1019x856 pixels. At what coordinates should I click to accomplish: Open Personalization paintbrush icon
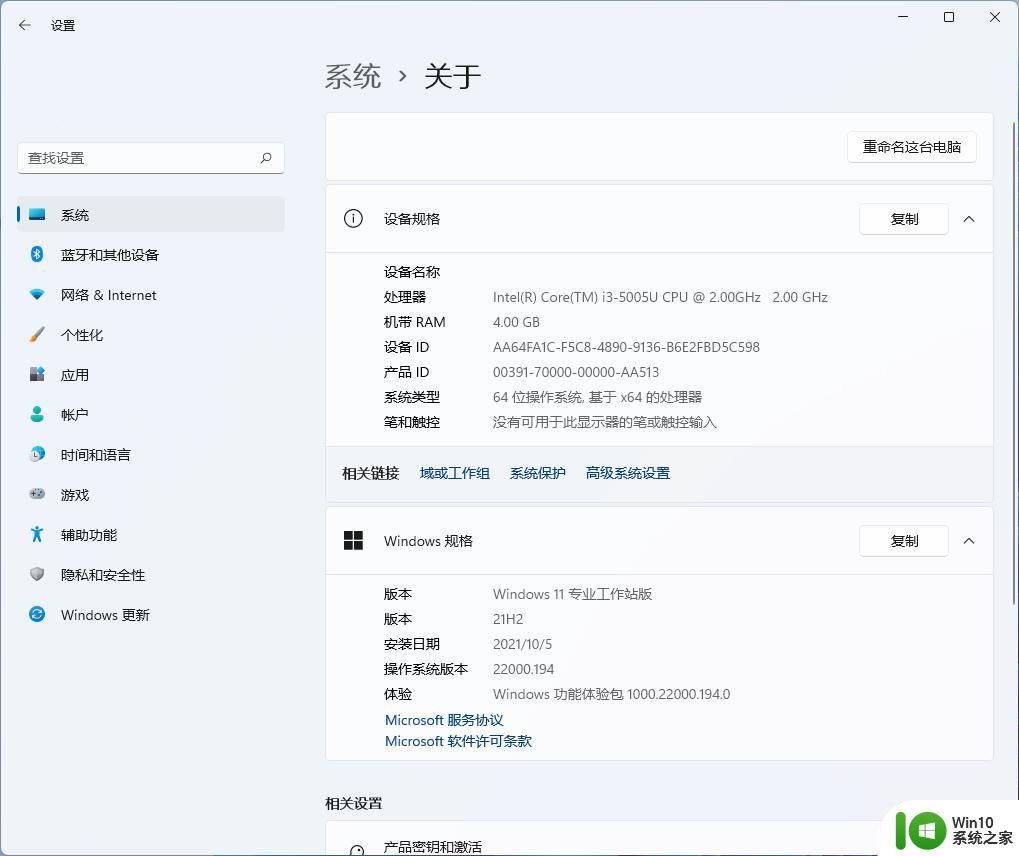(x=37, y=335)
